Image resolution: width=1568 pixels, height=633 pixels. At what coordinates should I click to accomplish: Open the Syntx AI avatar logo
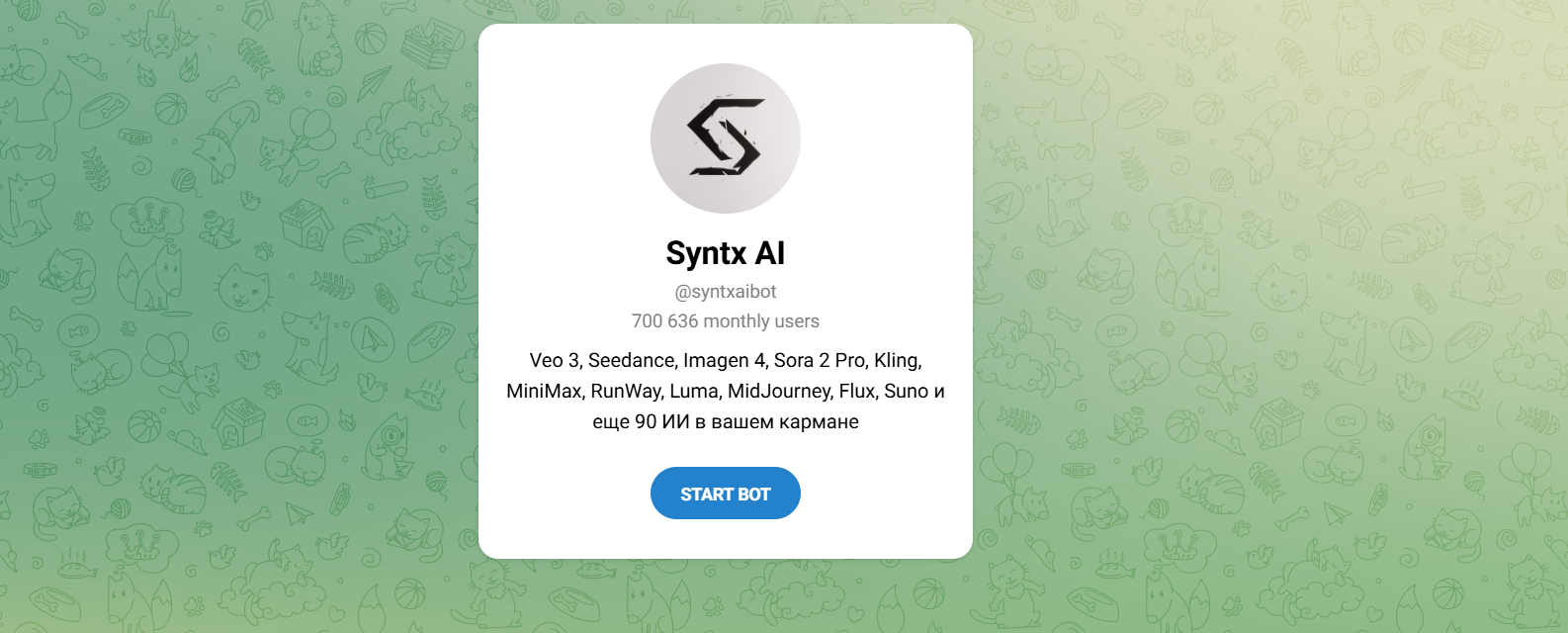[x=725, y=138]
